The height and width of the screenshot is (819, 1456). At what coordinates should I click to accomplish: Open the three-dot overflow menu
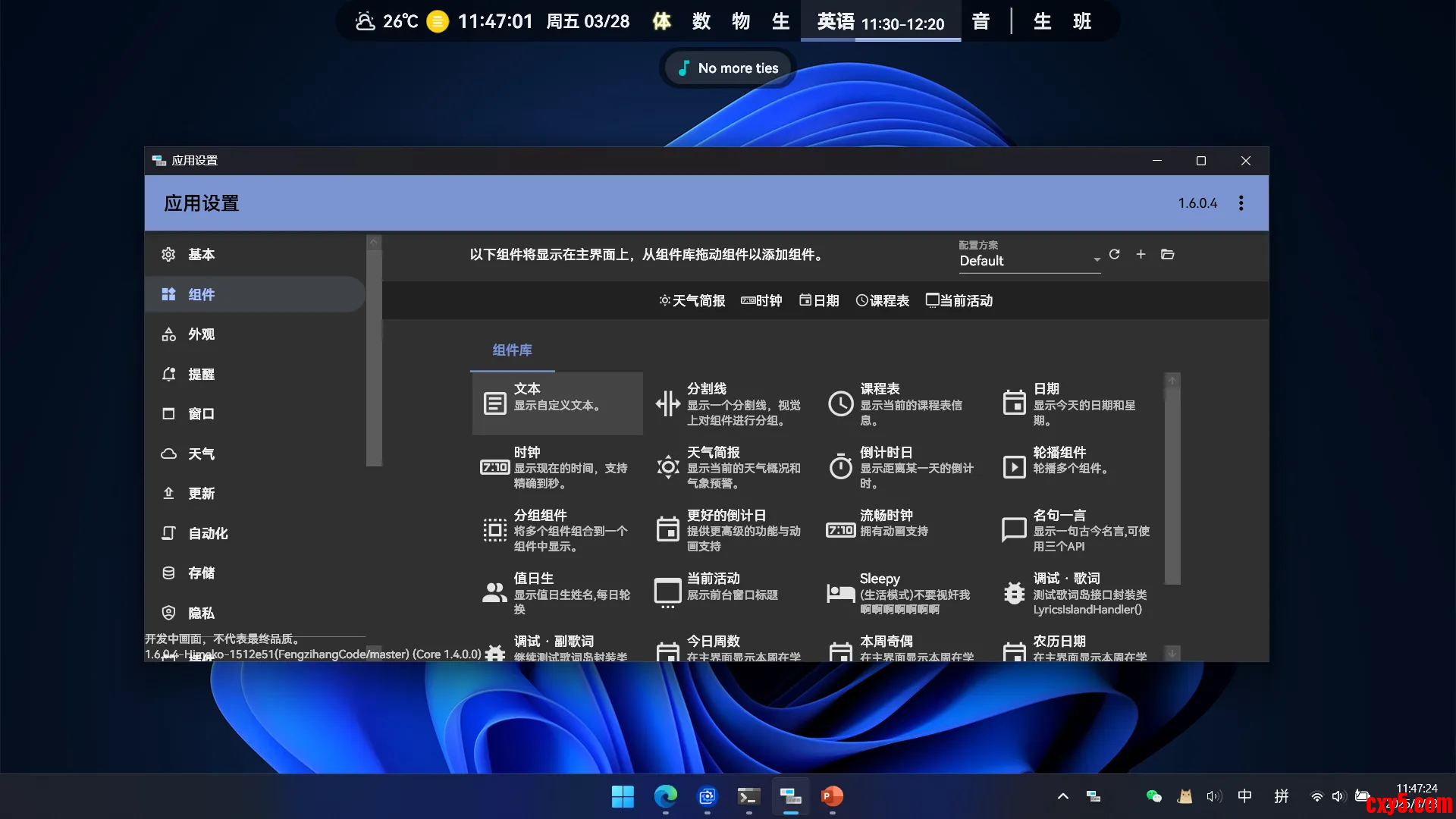coord(1241,203)
